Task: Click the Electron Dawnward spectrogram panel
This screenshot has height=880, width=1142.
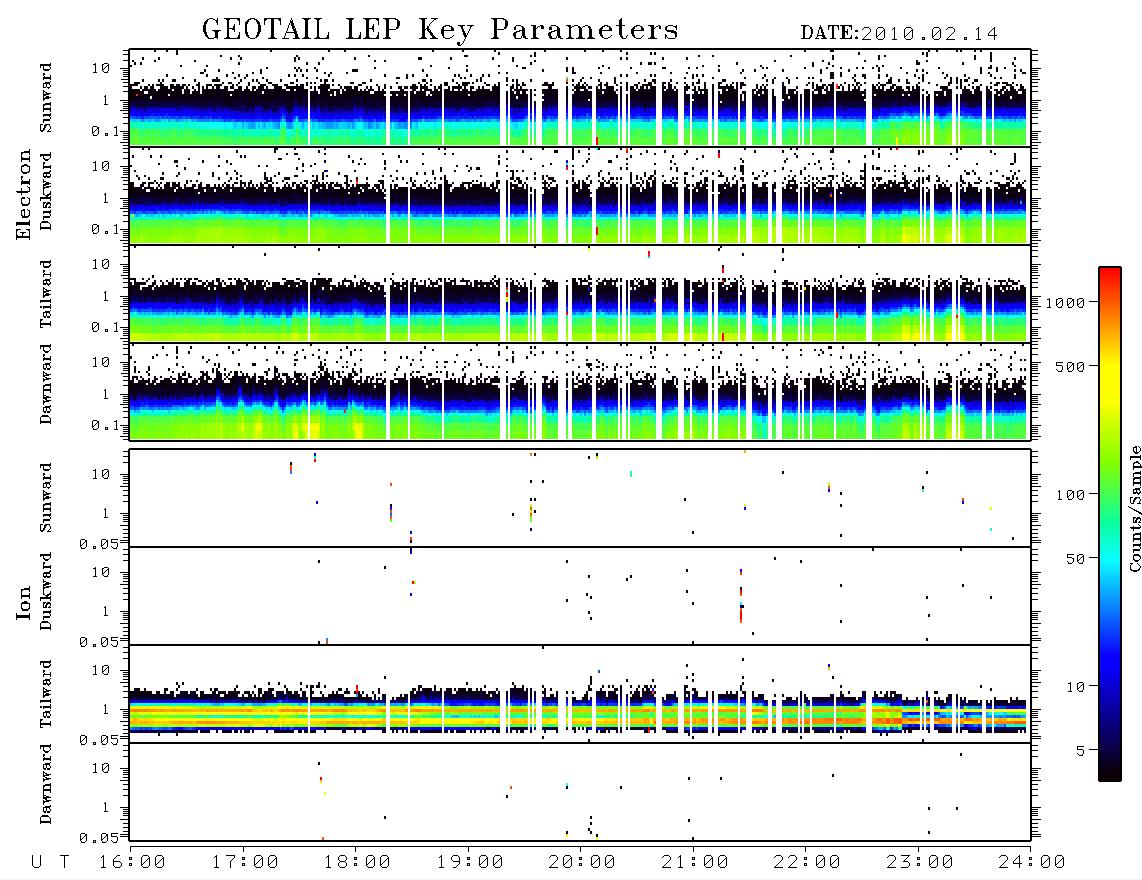Action: coord(580,391)
